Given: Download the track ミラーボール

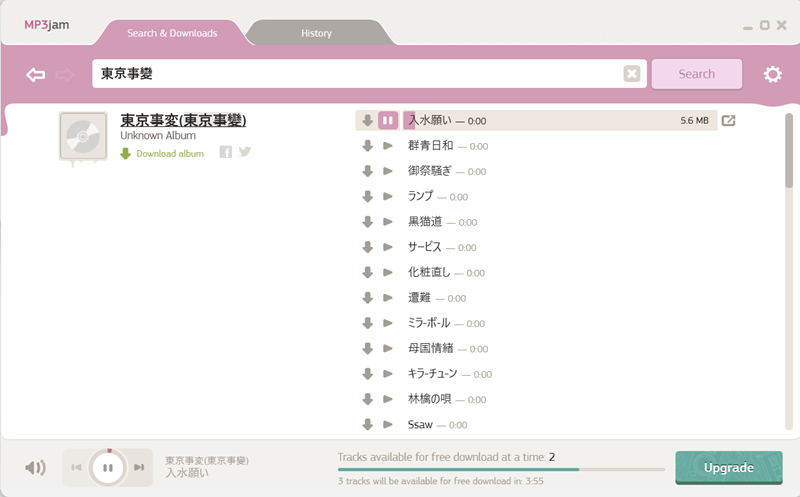Looking at the screenshot, I should click(367, 324).
